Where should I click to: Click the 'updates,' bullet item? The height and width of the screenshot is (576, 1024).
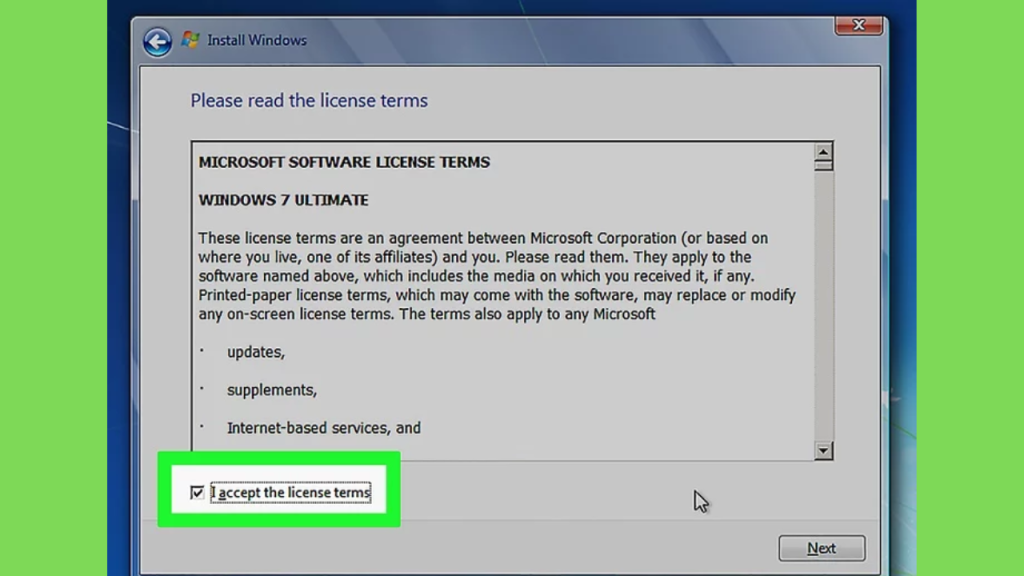(256, 352)
